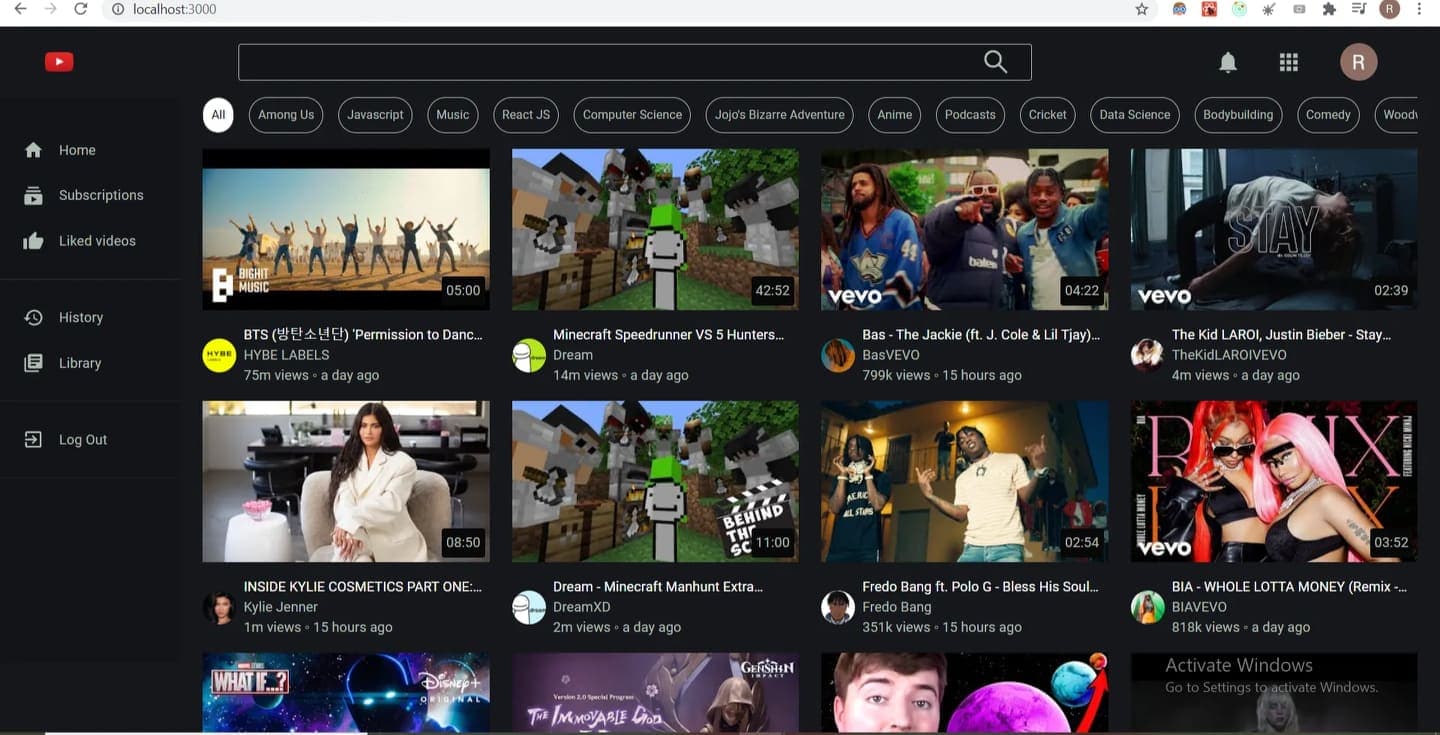1440x735 pixels.
Task: Select the All category chip
Action: pyautogui.click(x=218, y=115)
